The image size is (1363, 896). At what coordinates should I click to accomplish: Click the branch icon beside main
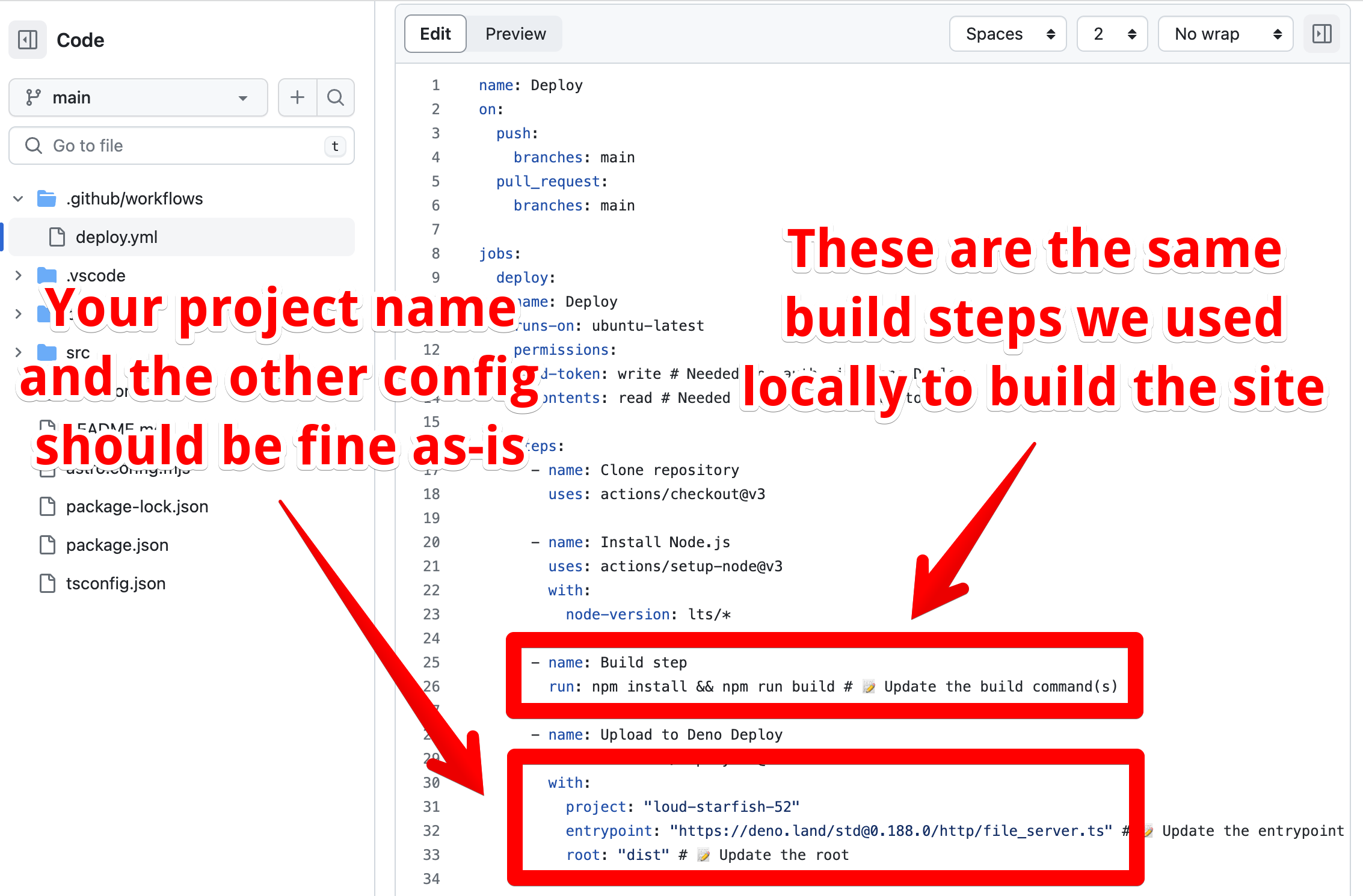[x=34, y=97]
